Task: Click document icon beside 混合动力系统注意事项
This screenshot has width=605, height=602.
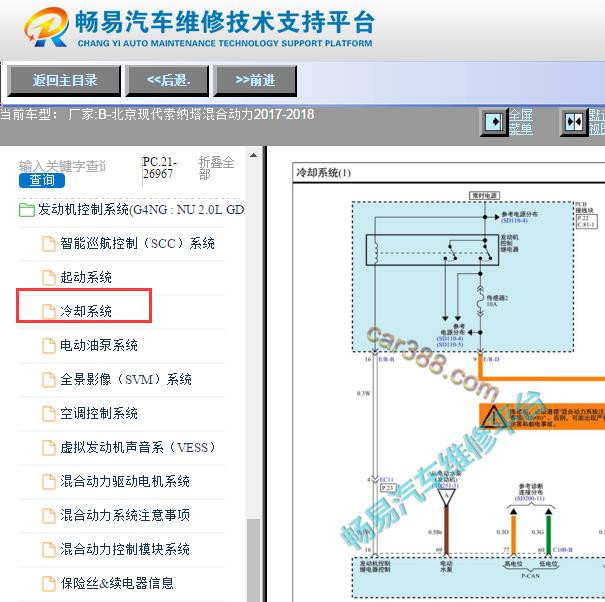Action: tap(49, 515)
